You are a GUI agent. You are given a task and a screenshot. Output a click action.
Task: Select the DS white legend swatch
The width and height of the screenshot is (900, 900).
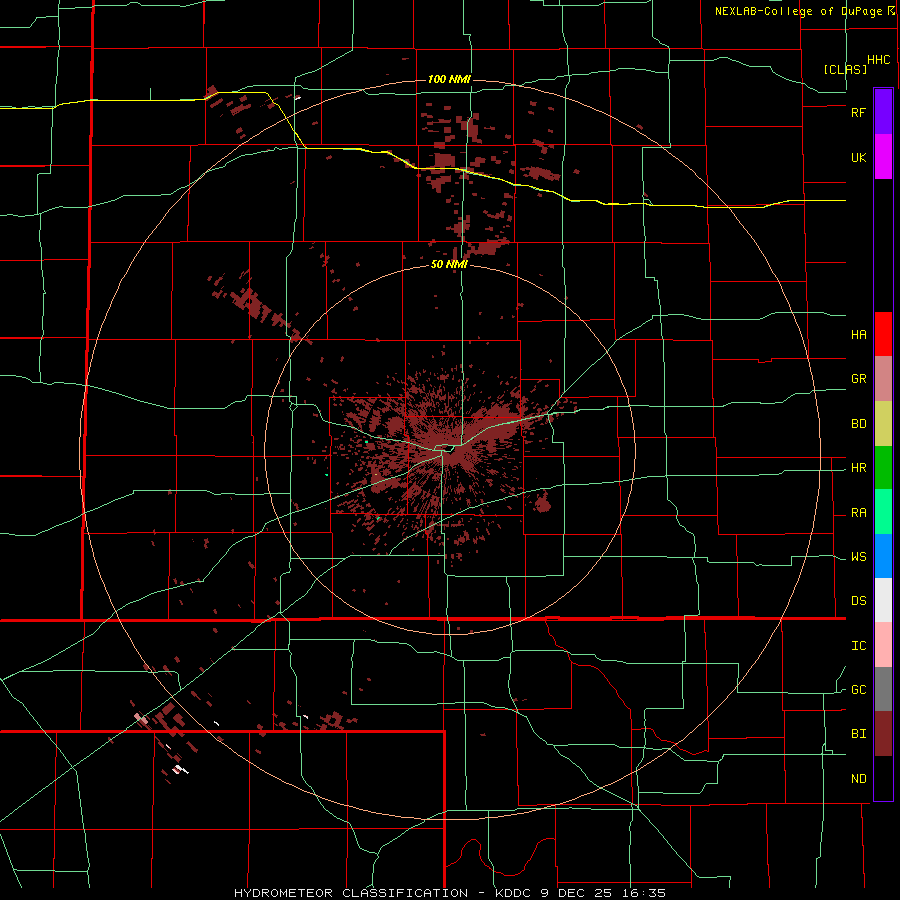click(883, 600)
